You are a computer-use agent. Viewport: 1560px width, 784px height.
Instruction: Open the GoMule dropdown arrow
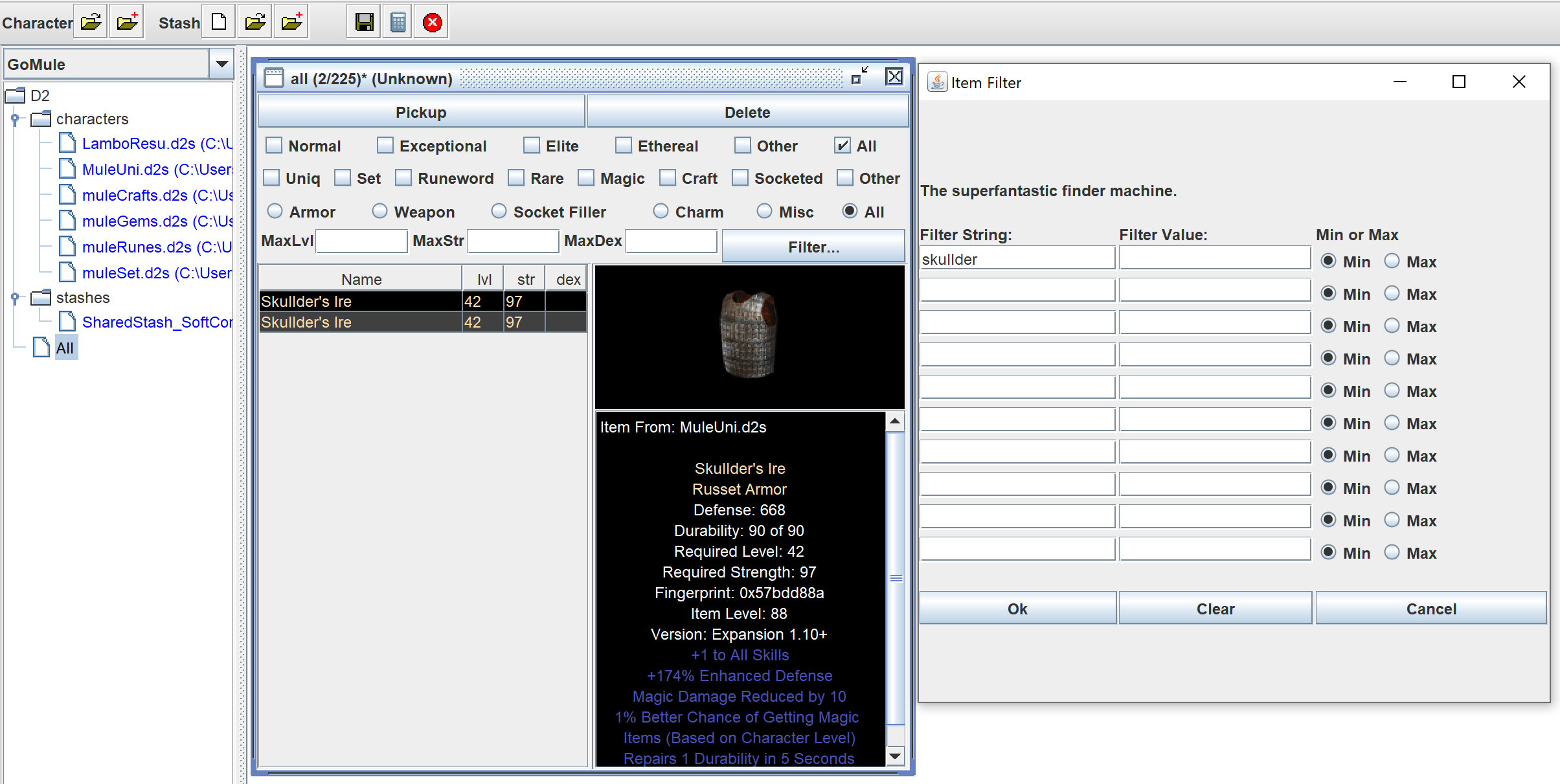coord(221,63)
